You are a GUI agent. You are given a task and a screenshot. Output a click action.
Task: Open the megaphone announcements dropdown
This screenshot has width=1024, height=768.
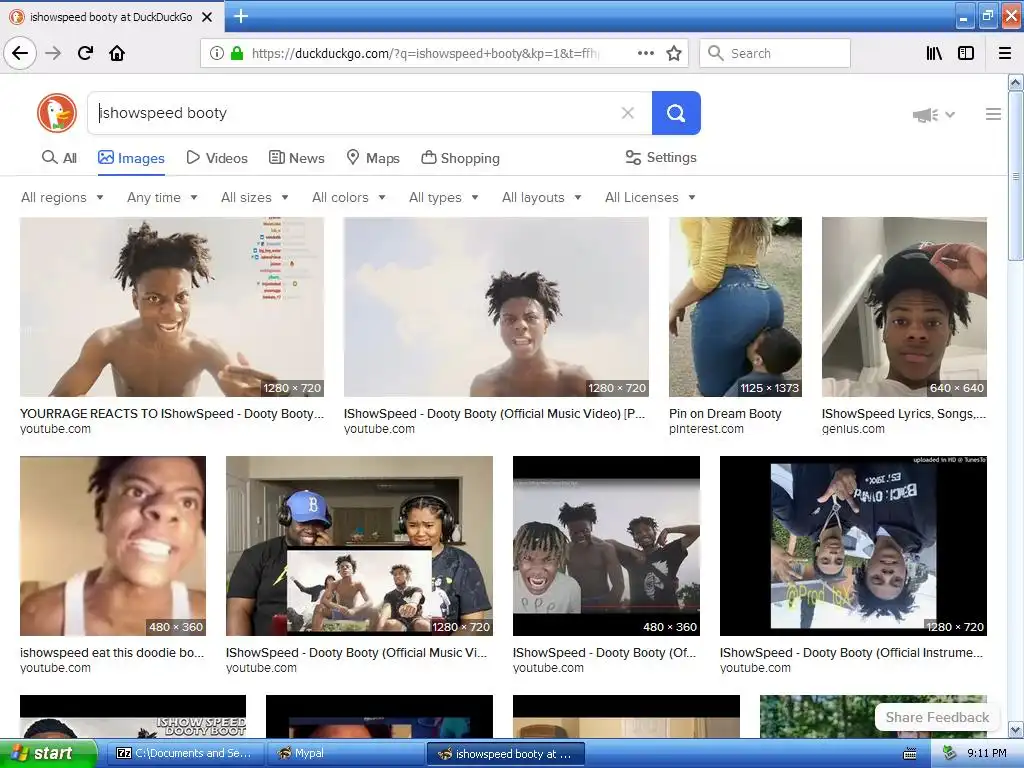(x=934, y=115)
